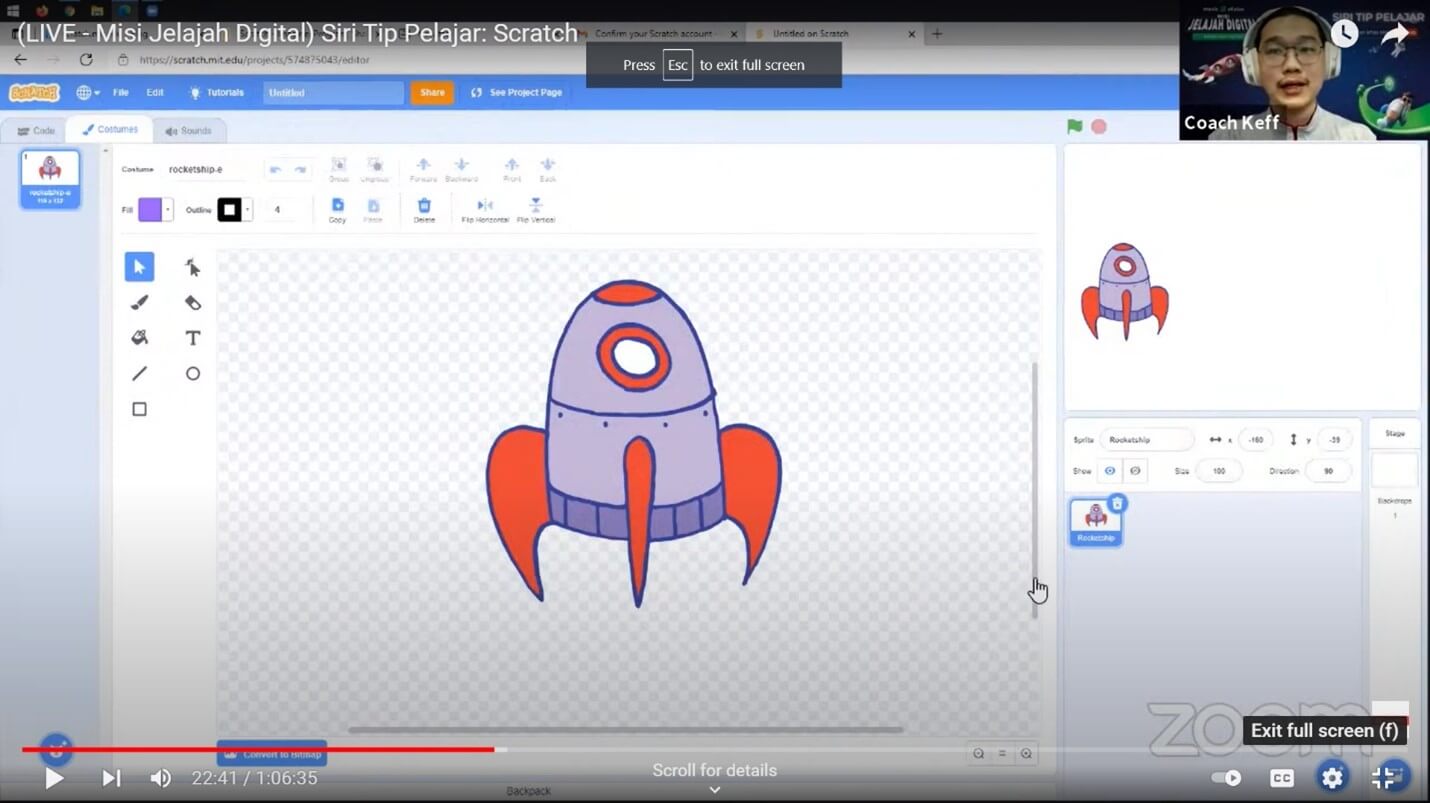Click Flip Horizontal icon

point(485,209)
